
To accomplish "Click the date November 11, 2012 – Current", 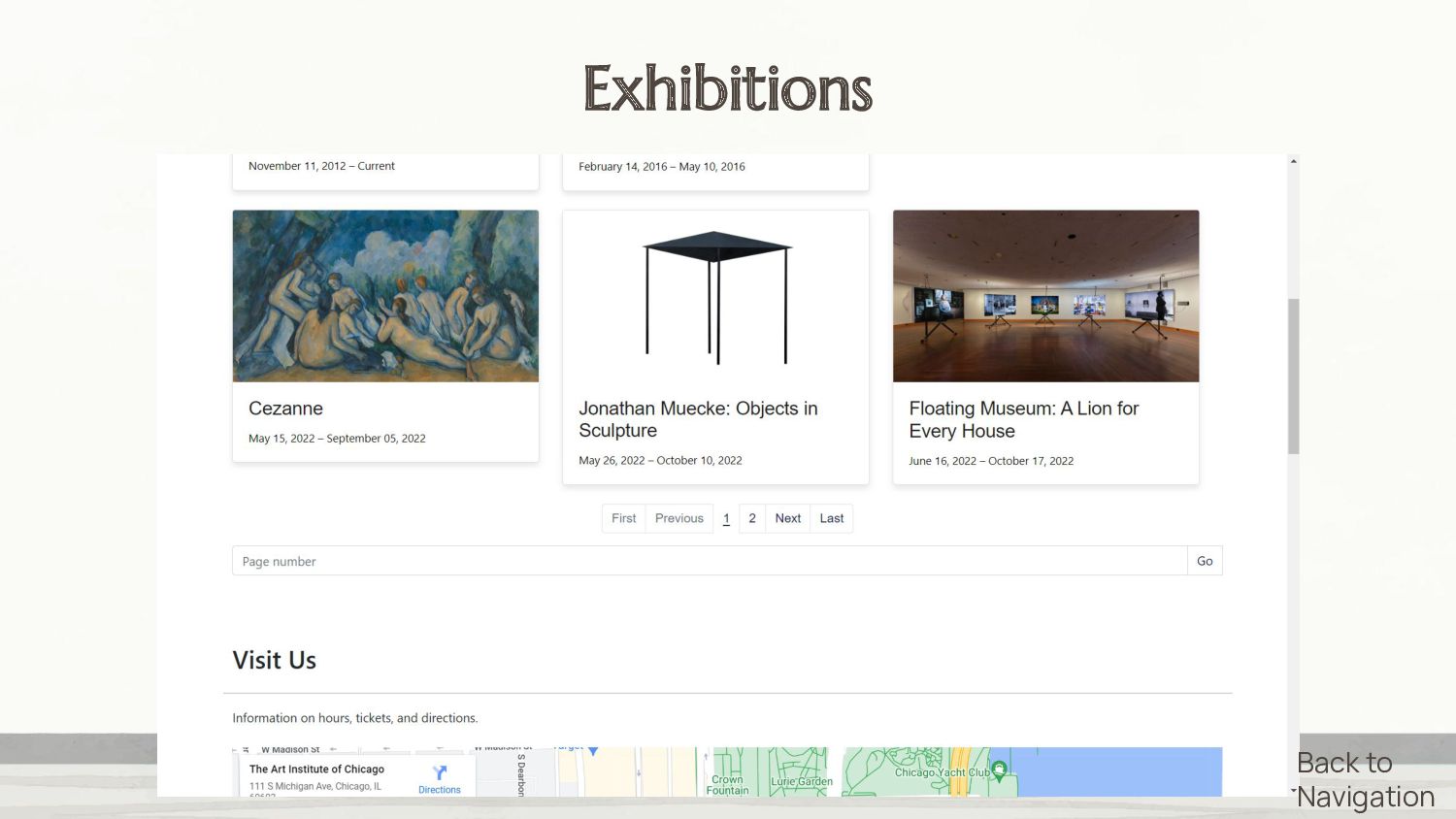I will point(321,166).
